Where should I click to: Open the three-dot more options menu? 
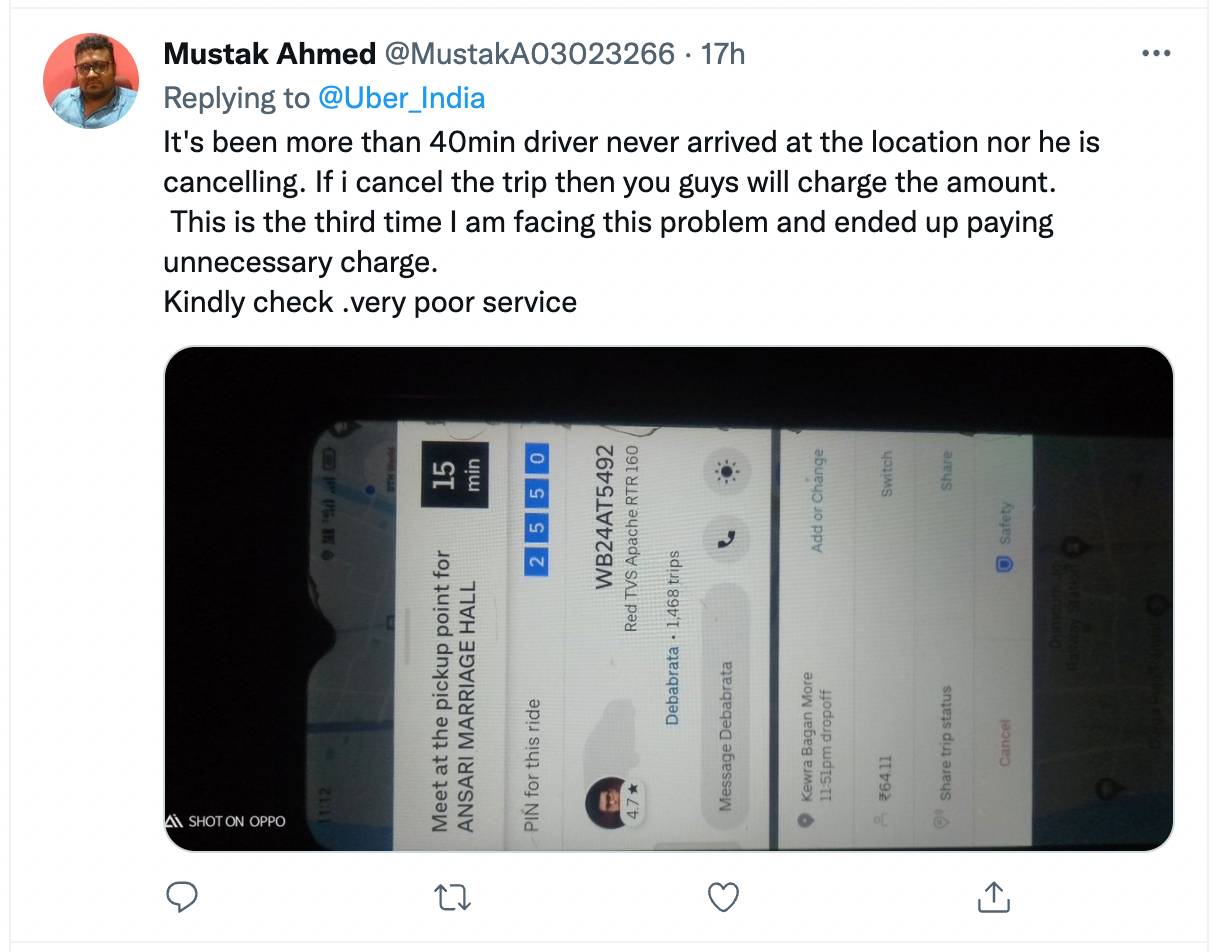[x=1155, y=53]
